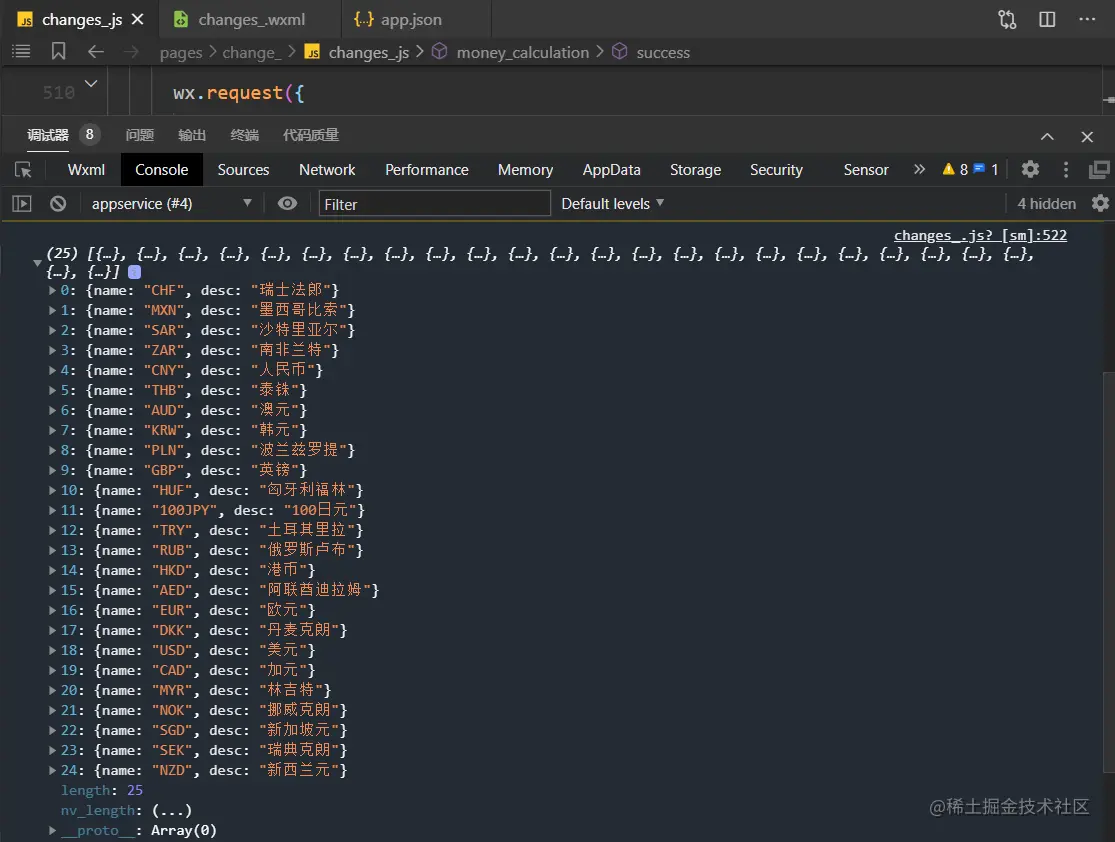1115x842 pixels.
Task: Split the editor with the layout icon
Action: (1047, 19)
